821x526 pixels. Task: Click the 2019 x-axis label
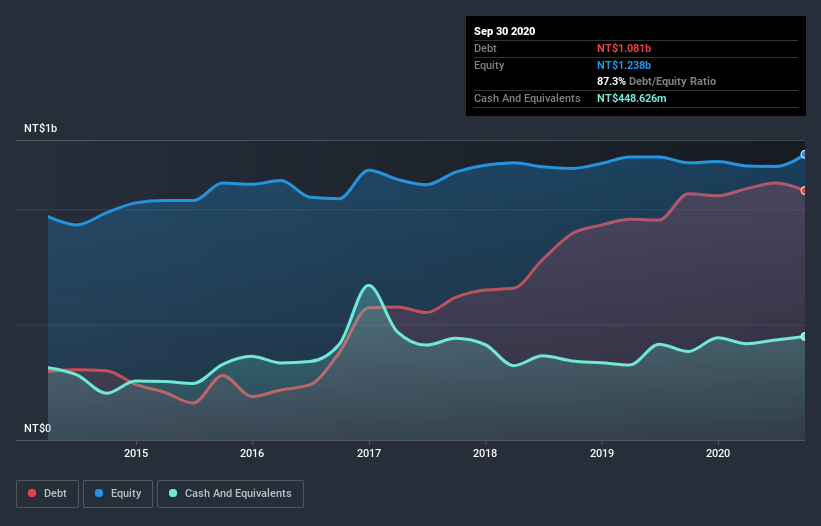602,453
